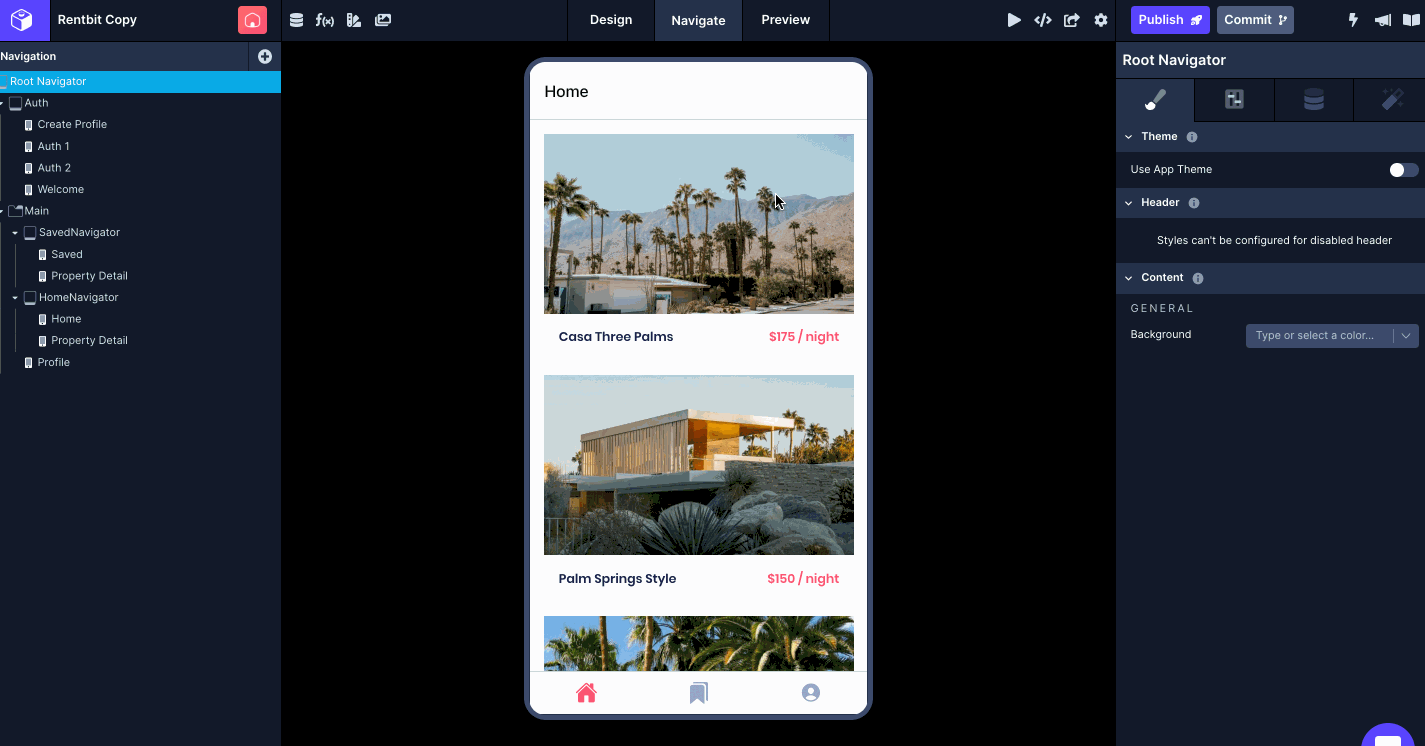Click the Home icon in bottom tab bar
1425x746 pixels.
coord(587,692)
